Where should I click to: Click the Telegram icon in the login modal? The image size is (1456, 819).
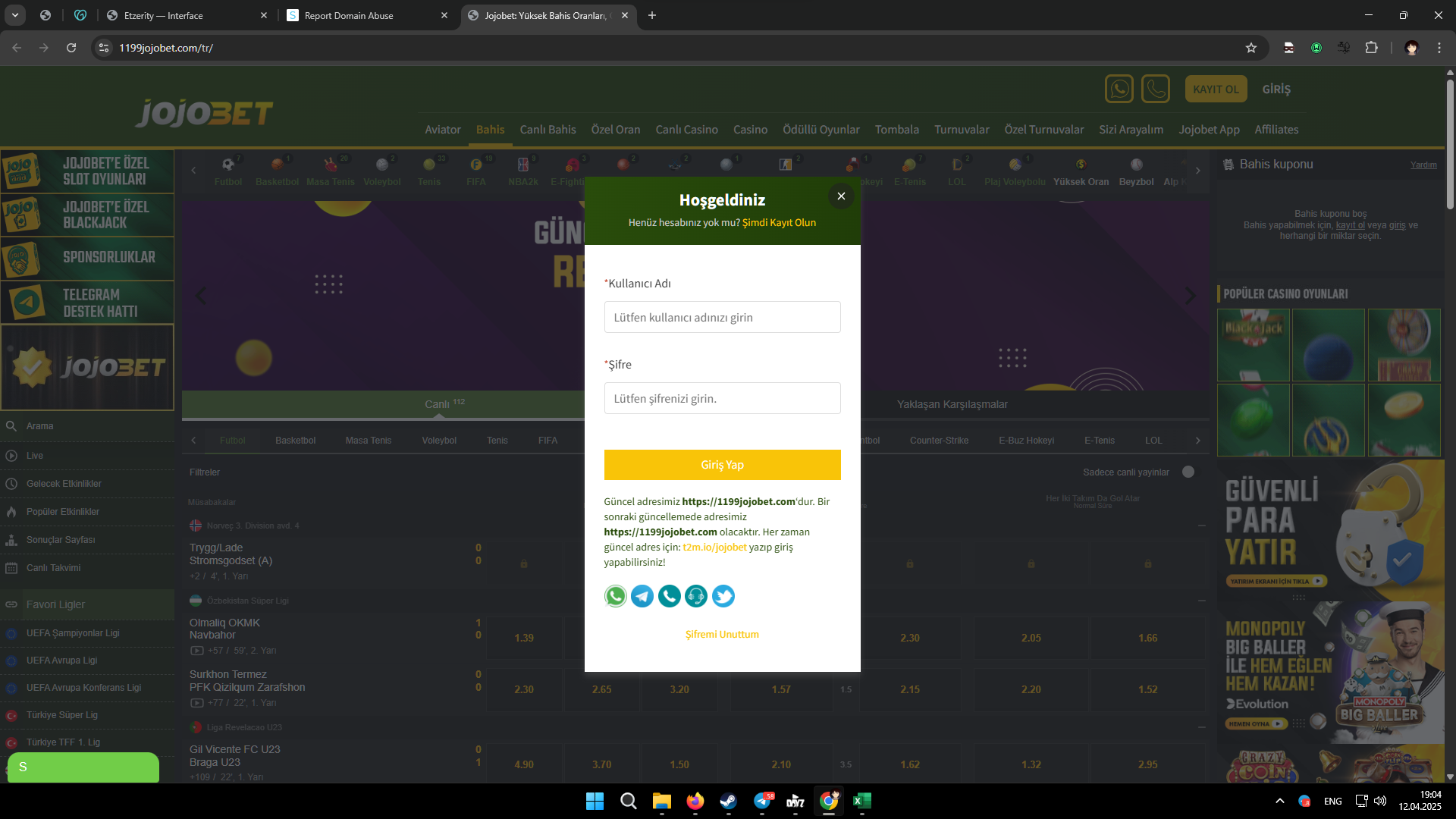tap(642, 596)
